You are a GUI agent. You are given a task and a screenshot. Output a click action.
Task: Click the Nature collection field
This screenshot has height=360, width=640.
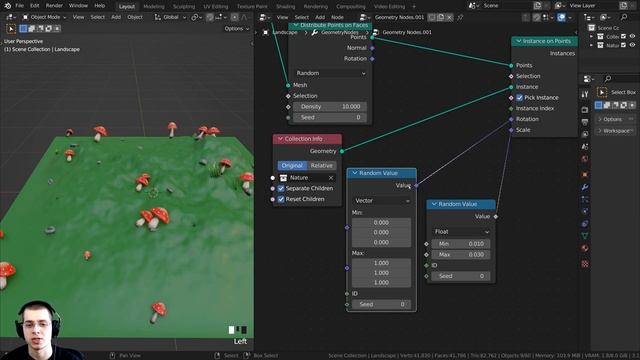[307, 178]
